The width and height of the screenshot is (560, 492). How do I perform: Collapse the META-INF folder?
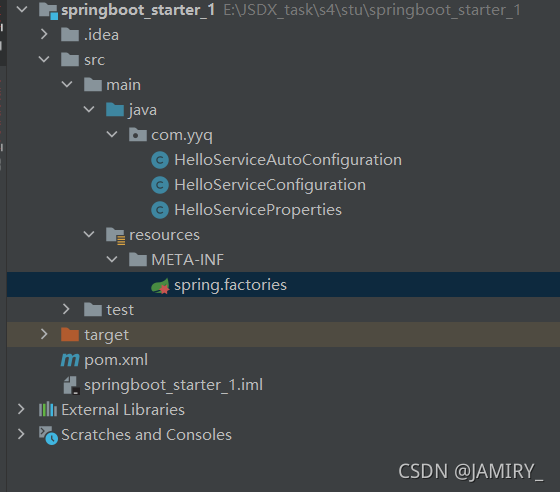click(112, 259)
